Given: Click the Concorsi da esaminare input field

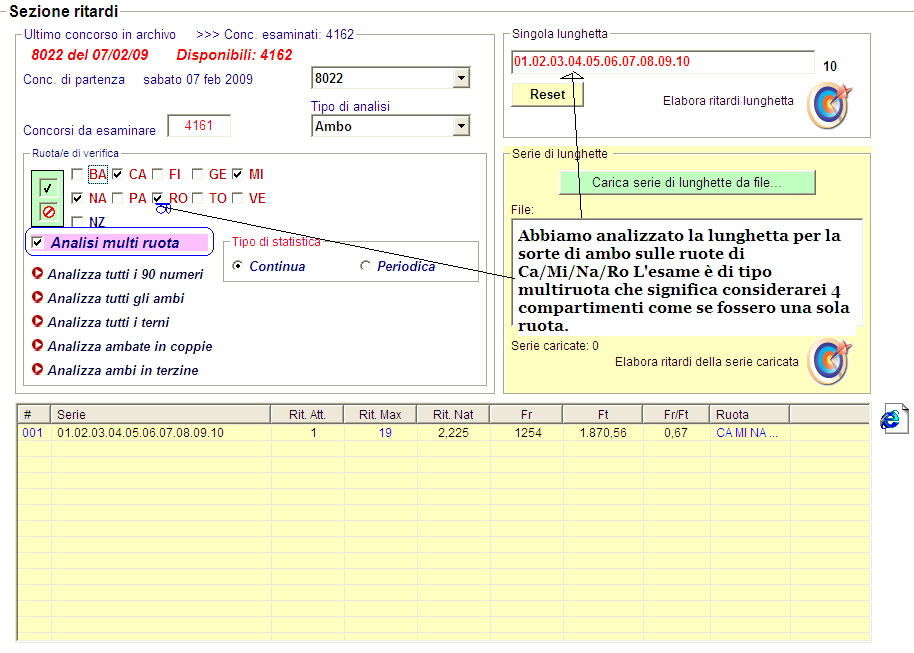Looking at the screenshot, I should (x=199, y=126).
